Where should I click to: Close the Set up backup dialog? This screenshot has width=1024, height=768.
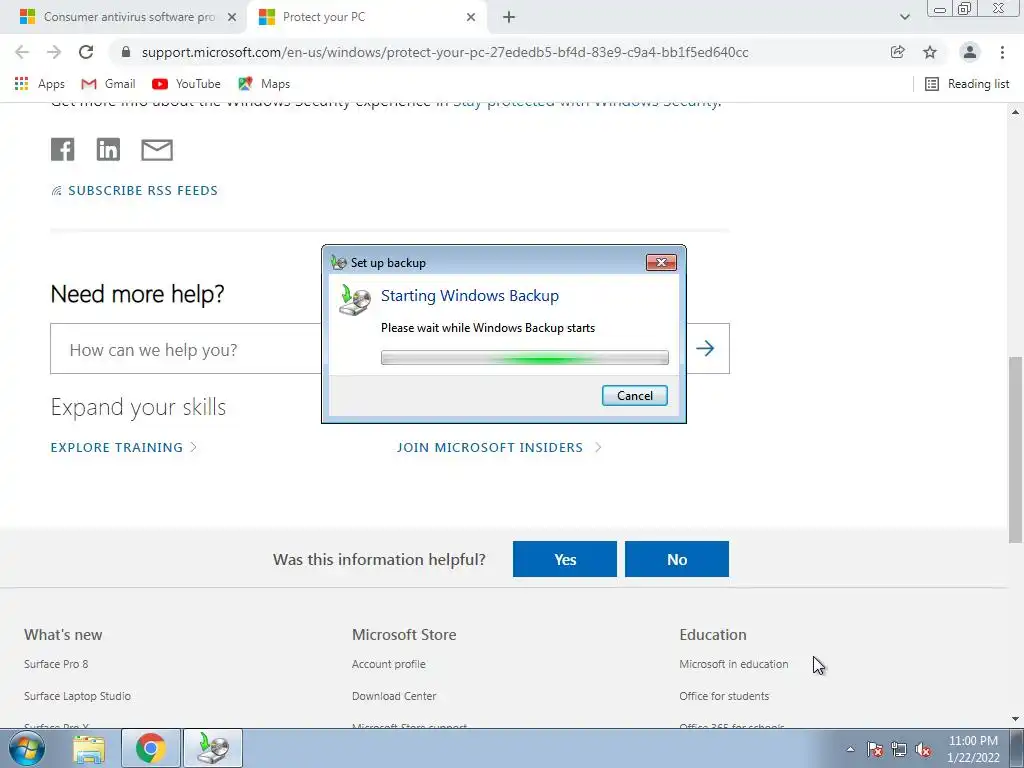[661, 263]
